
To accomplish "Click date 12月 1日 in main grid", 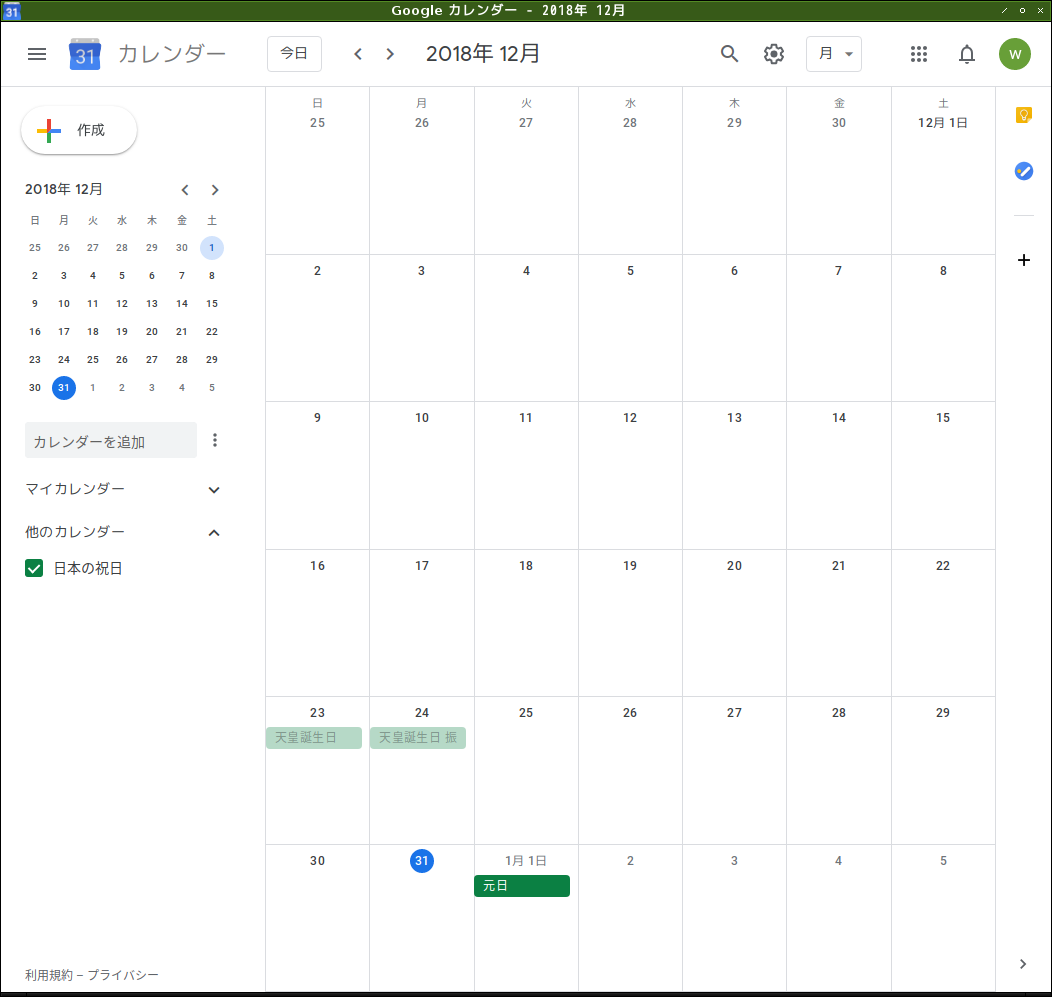I will [943, 123].
